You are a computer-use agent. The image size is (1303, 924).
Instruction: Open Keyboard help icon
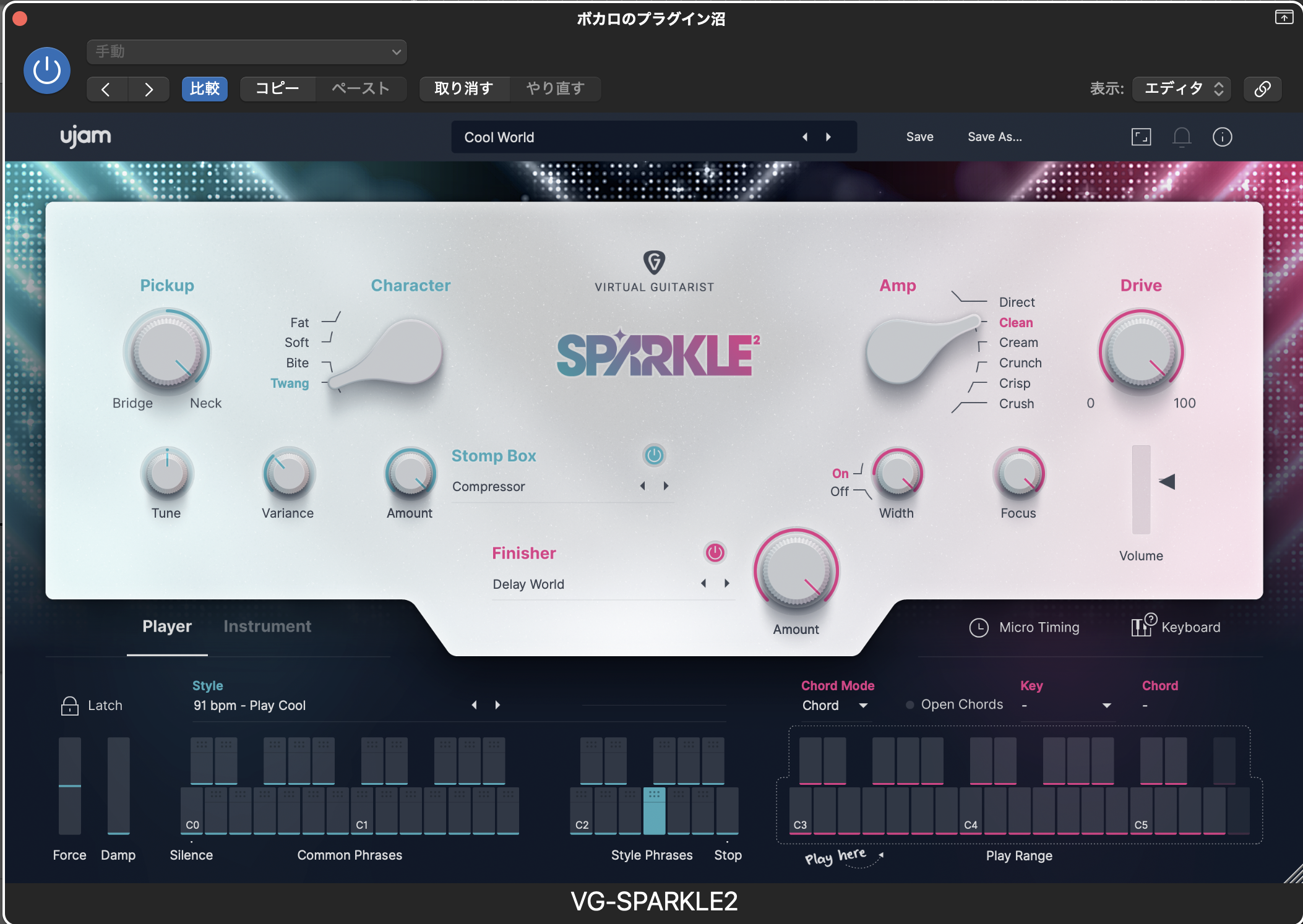coord(1143,625)
